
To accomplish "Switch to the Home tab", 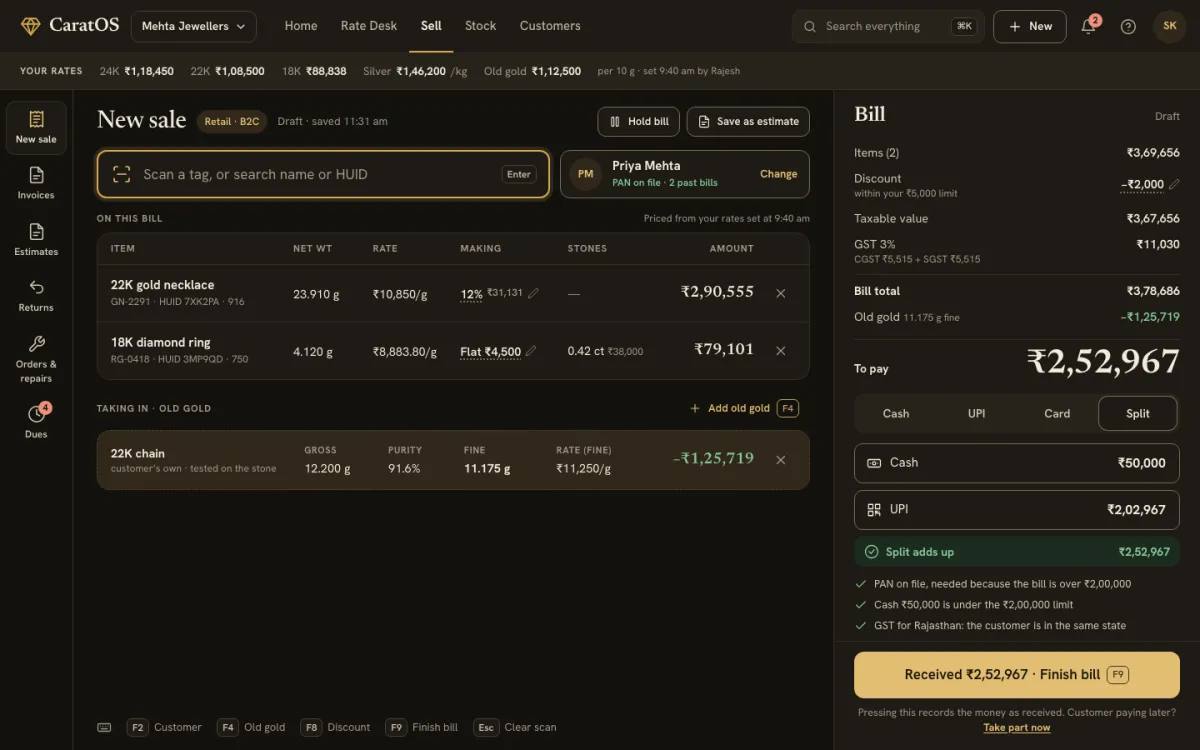I will tap(301, 26).
